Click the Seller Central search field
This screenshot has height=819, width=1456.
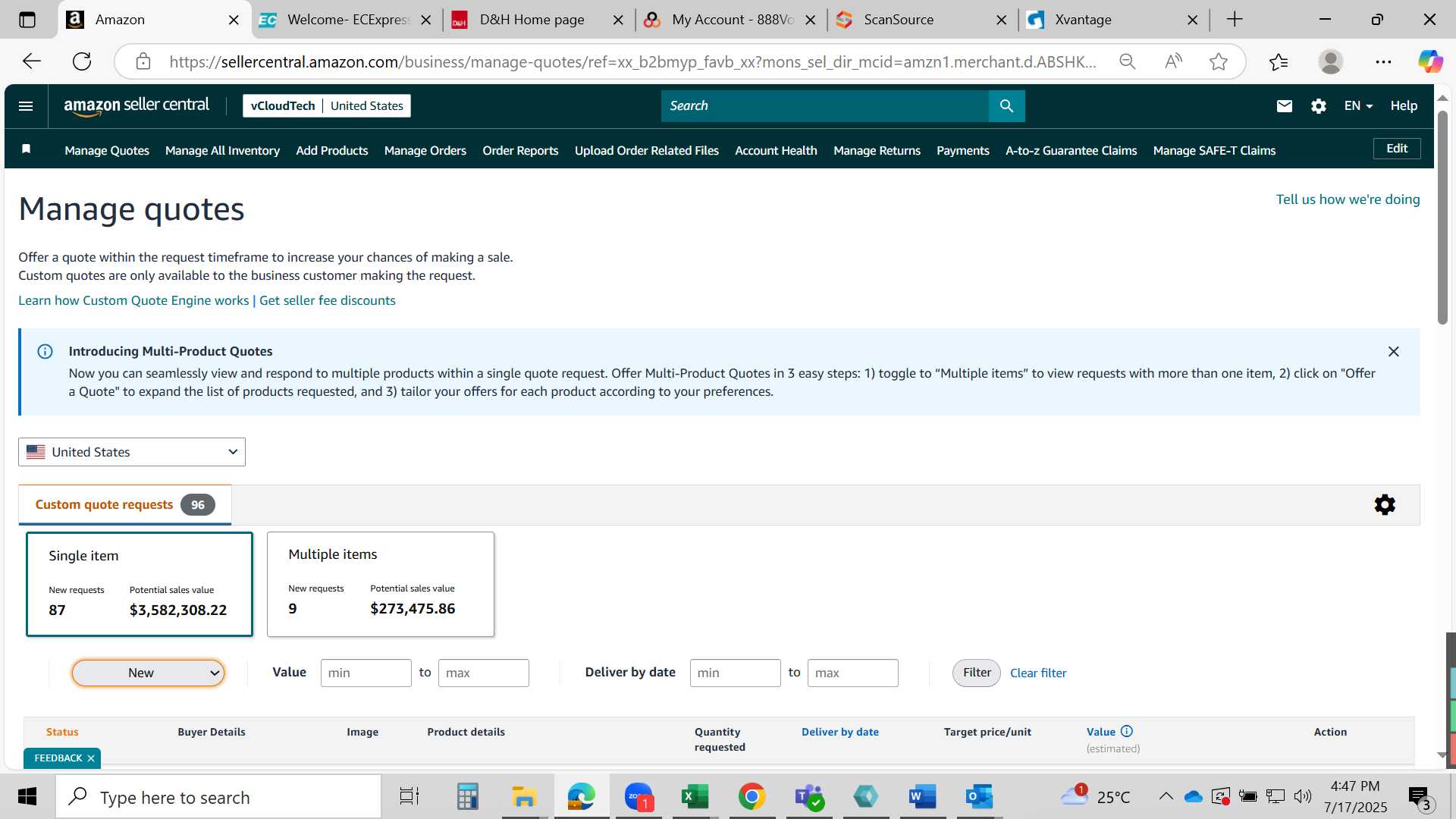[825, 106]
